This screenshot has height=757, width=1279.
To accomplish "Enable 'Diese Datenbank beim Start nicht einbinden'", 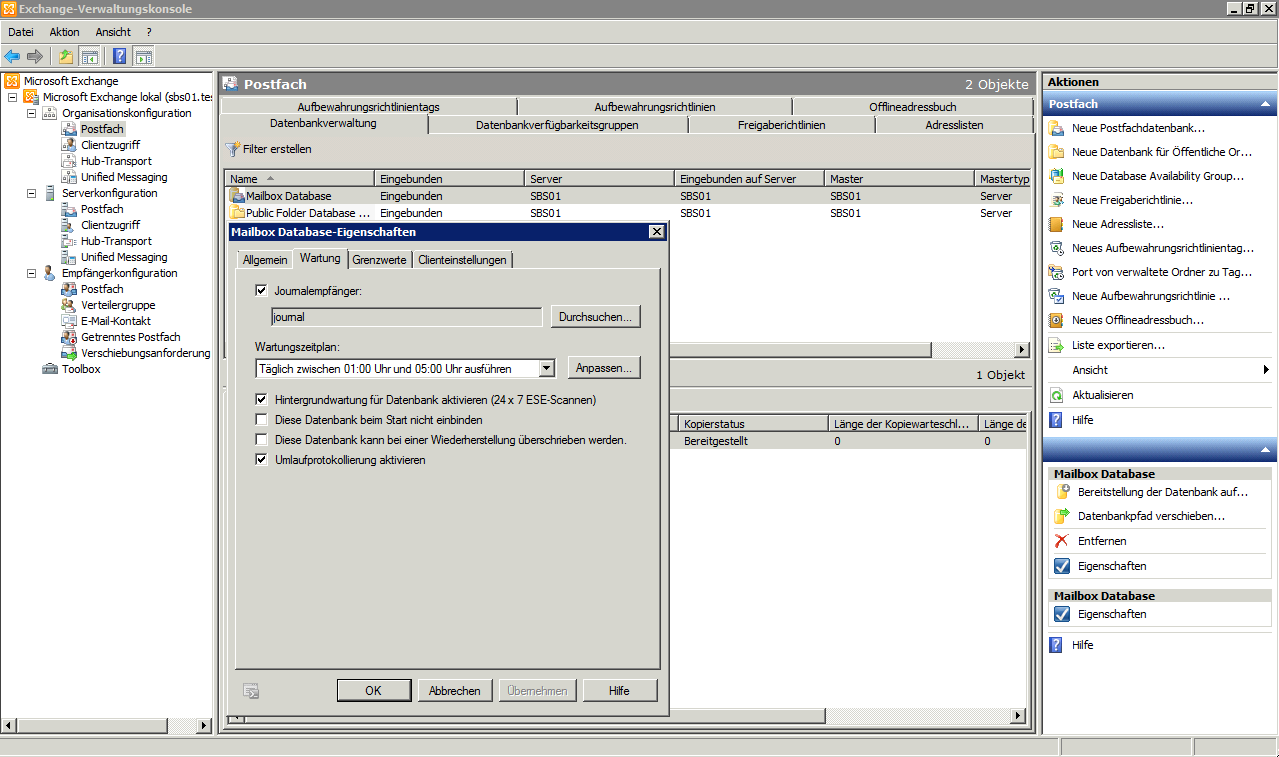I will (x=262, y=420).
